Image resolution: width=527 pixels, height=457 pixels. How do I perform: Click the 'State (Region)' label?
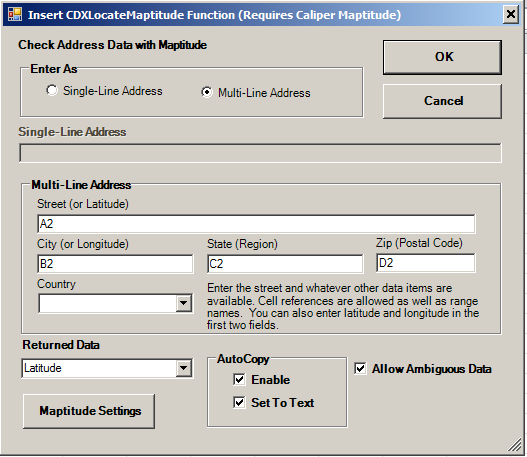pos(242,244)
